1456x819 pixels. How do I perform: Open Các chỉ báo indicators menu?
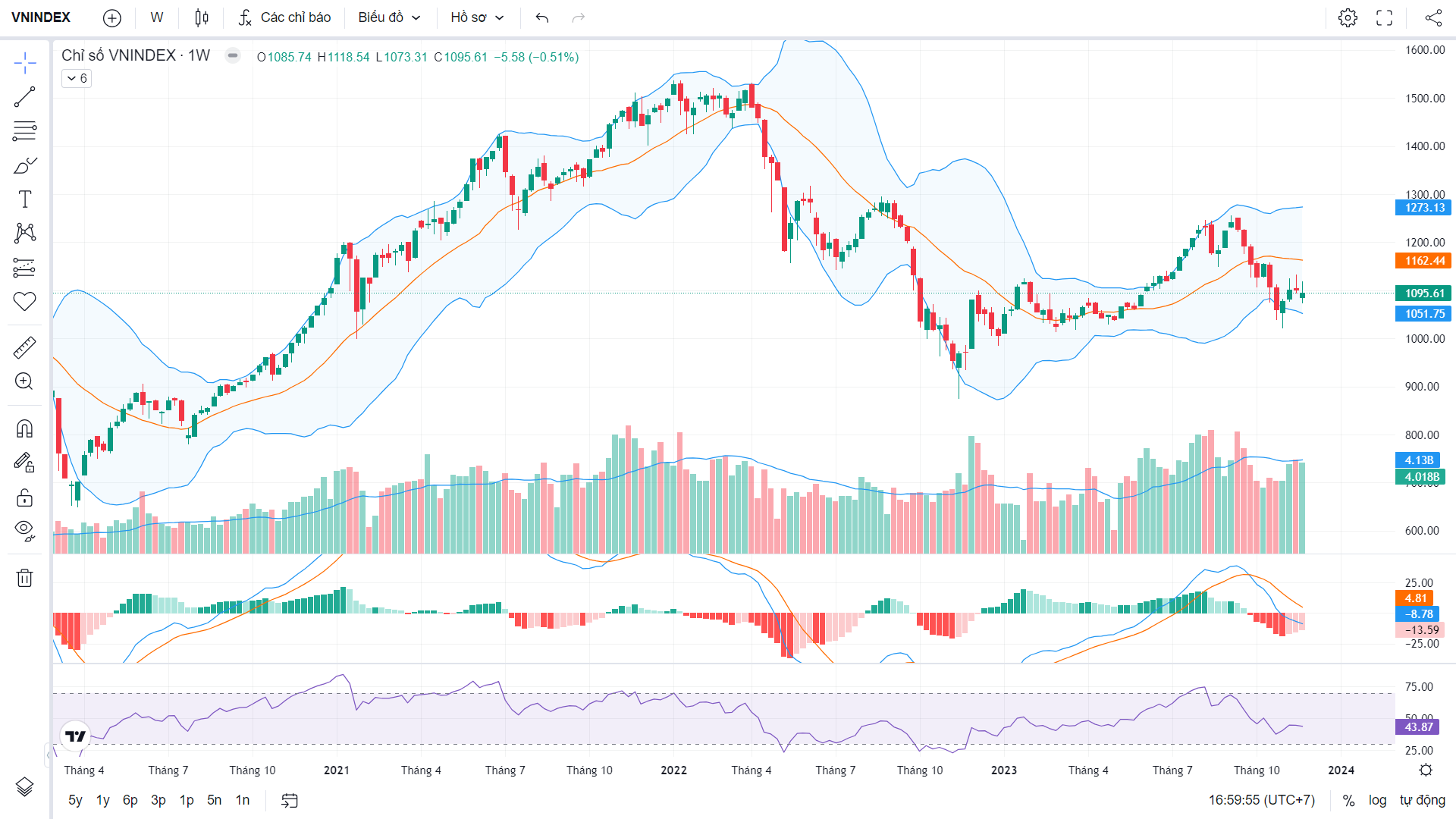pyautogui.click(x=284, y=17)
